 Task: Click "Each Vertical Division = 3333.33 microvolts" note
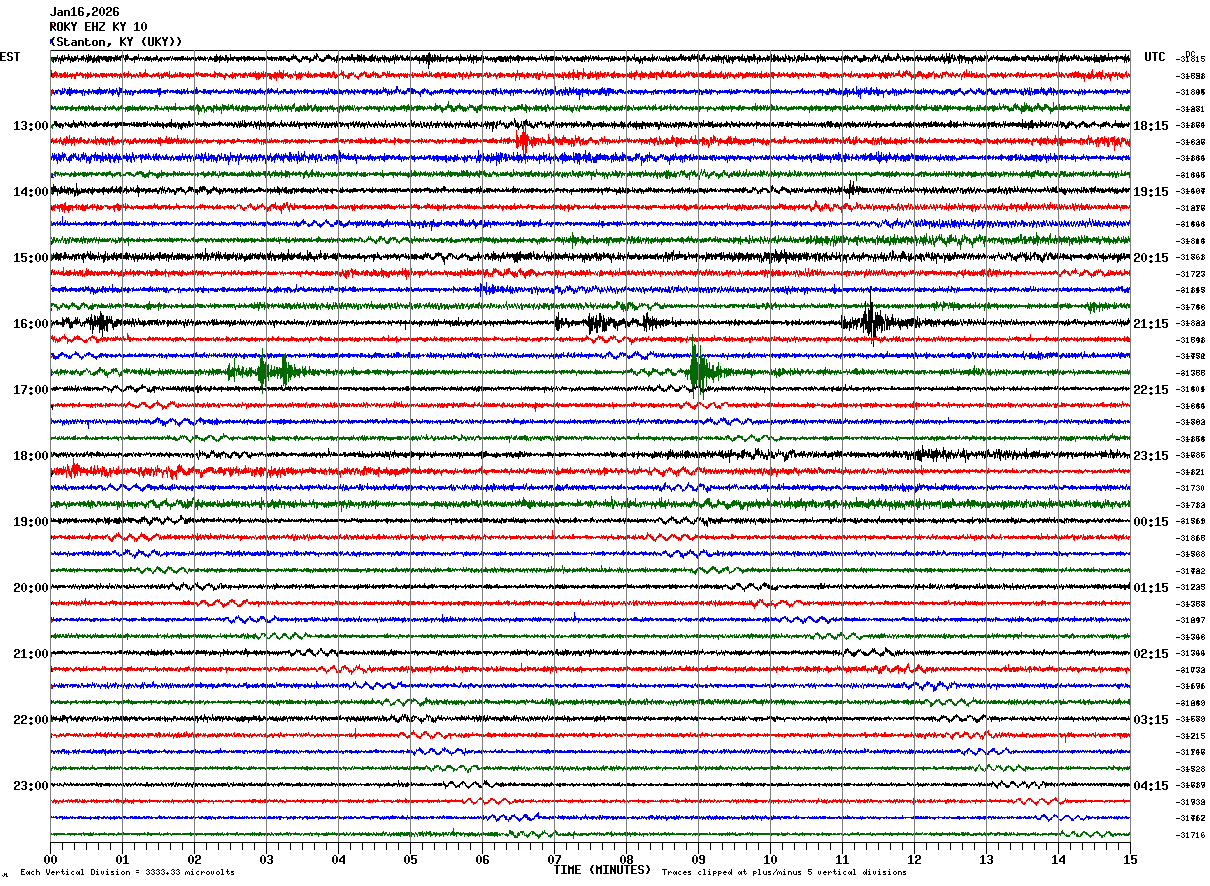pos(127,872)
